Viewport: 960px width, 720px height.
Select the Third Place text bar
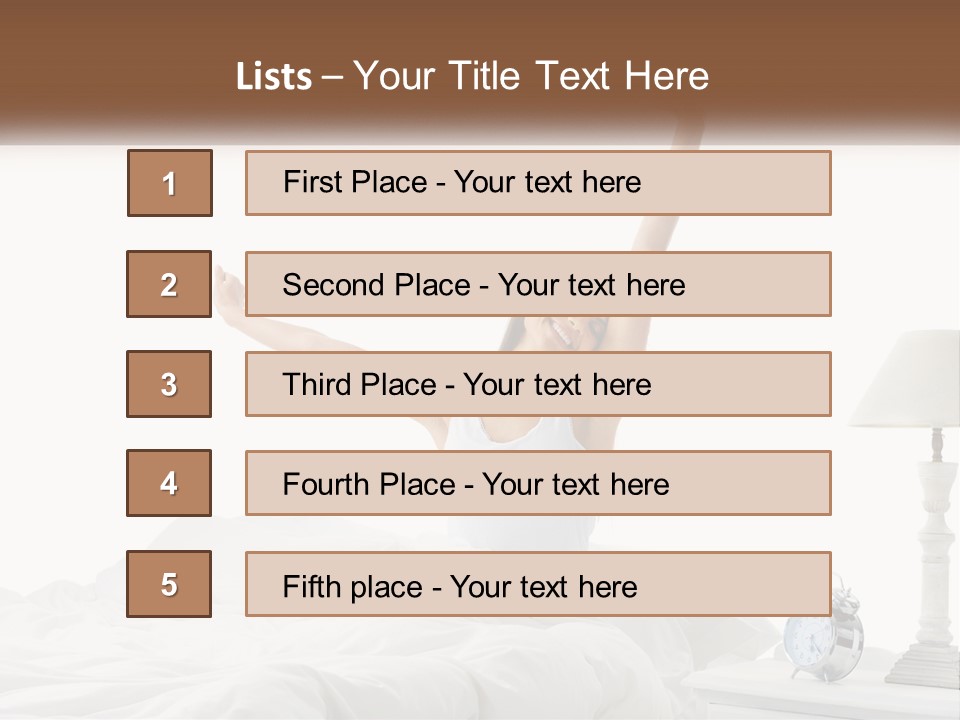pyautogui.click(x=538, y=384)
